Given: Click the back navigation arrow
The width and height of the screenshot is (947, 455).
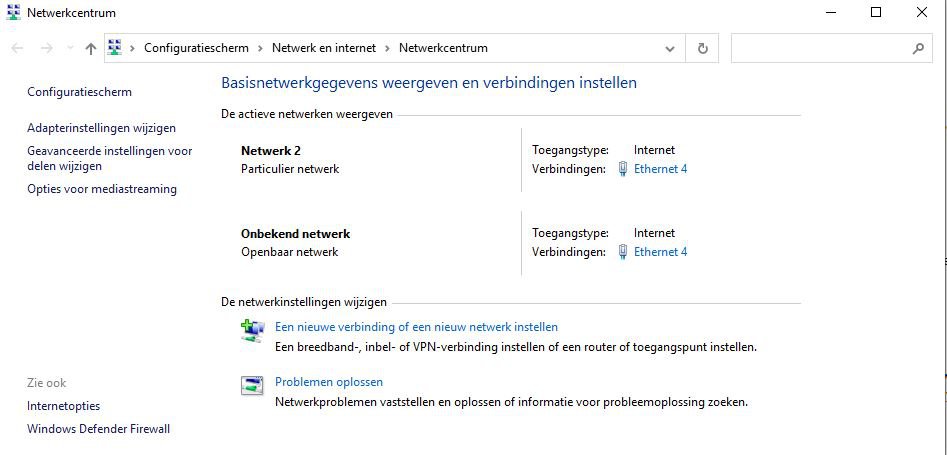Looking at the screenshot, I should [x=17, y=48].
